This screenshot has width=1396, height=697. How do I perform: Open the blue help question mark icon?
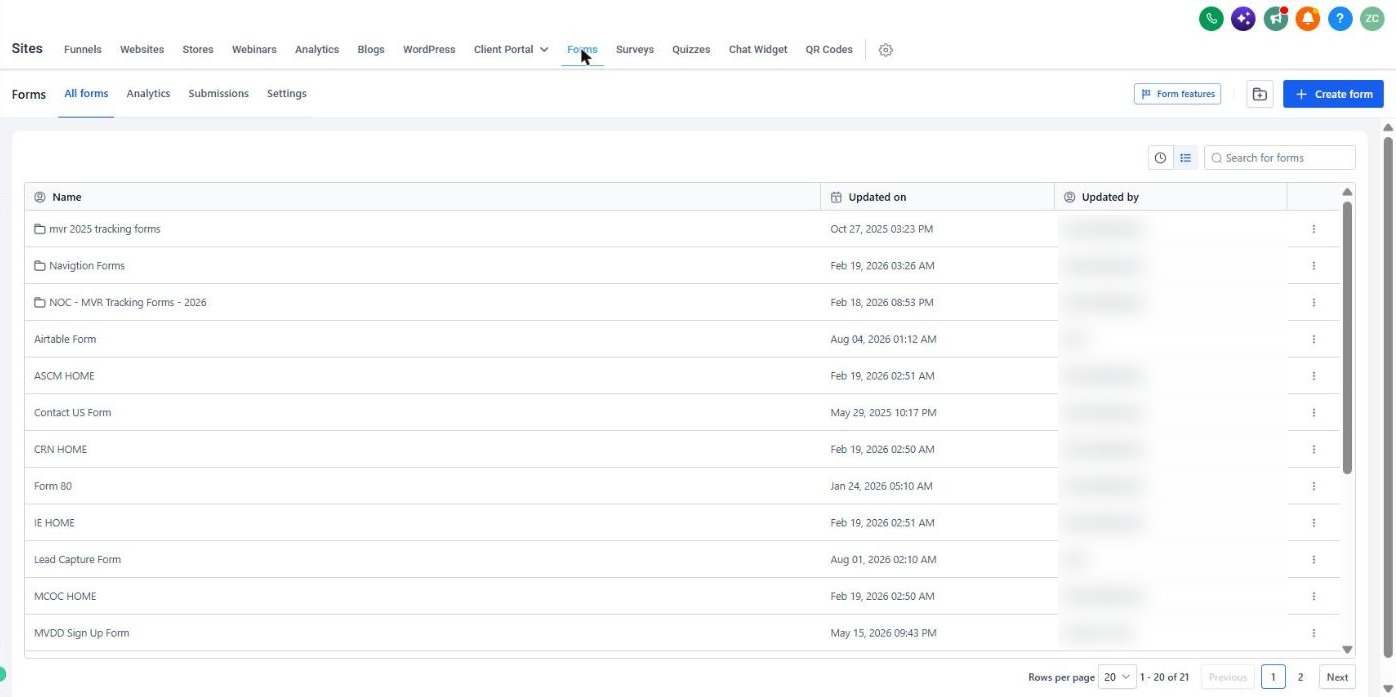[x=1340, y=18]
